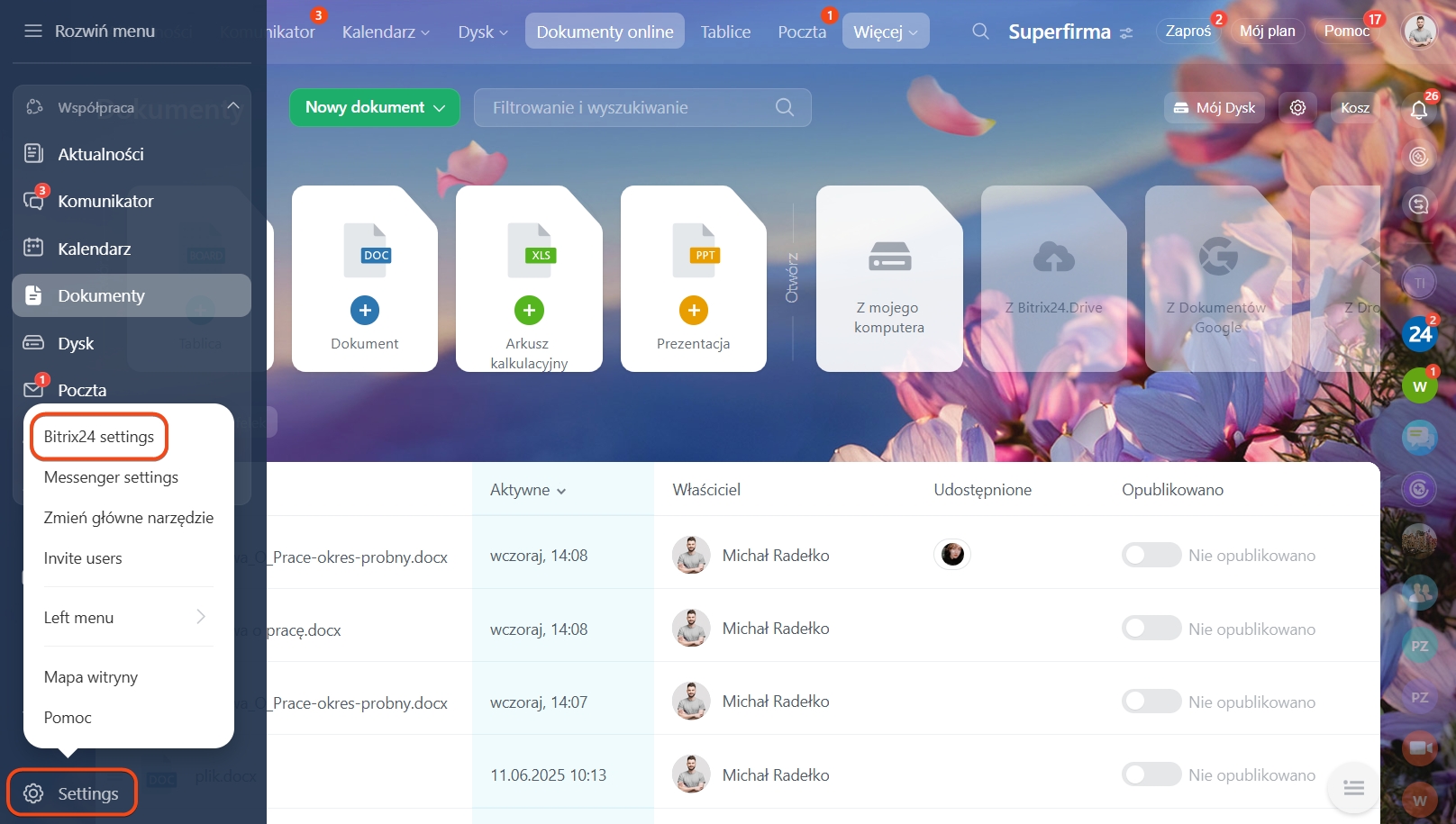Click shared user avatar in first row
Image resolution: width=1456 pixels, height=824 pixels.
[x=952, y=555]
